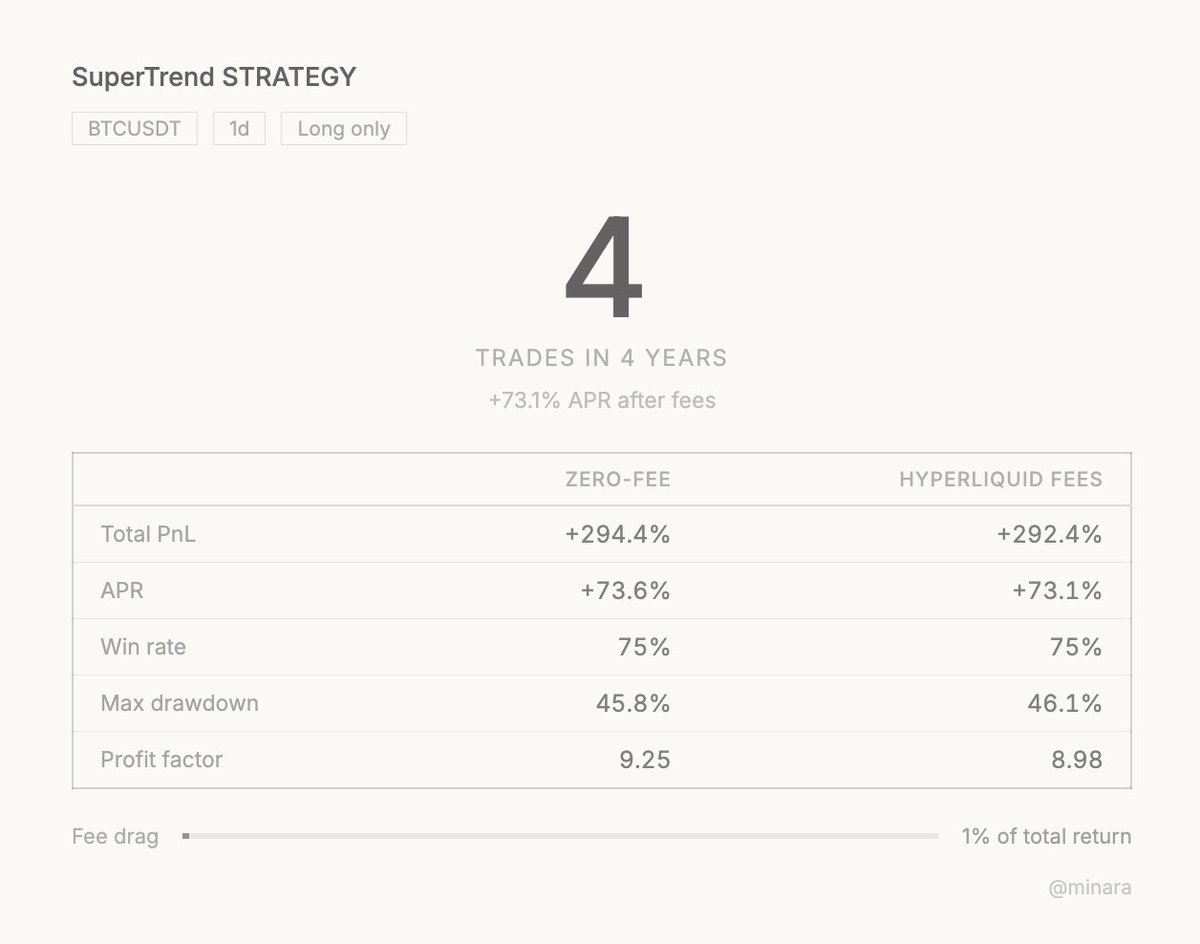Click the +73.1% APR after fees subtitle
This screenshot has height=944, width=1200.
click(602, 401)
